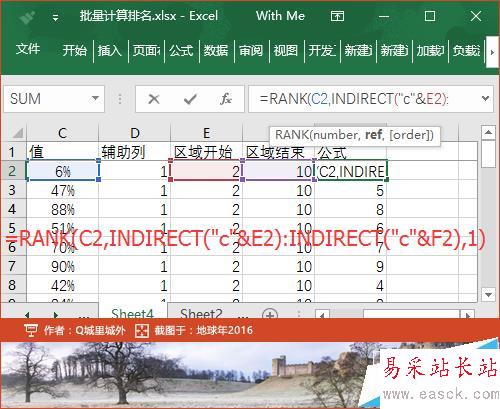The height and width of the screenshot is (409, 500).
Task: Go to previous sheet tab arrow
Action: (x=27, y=315)
